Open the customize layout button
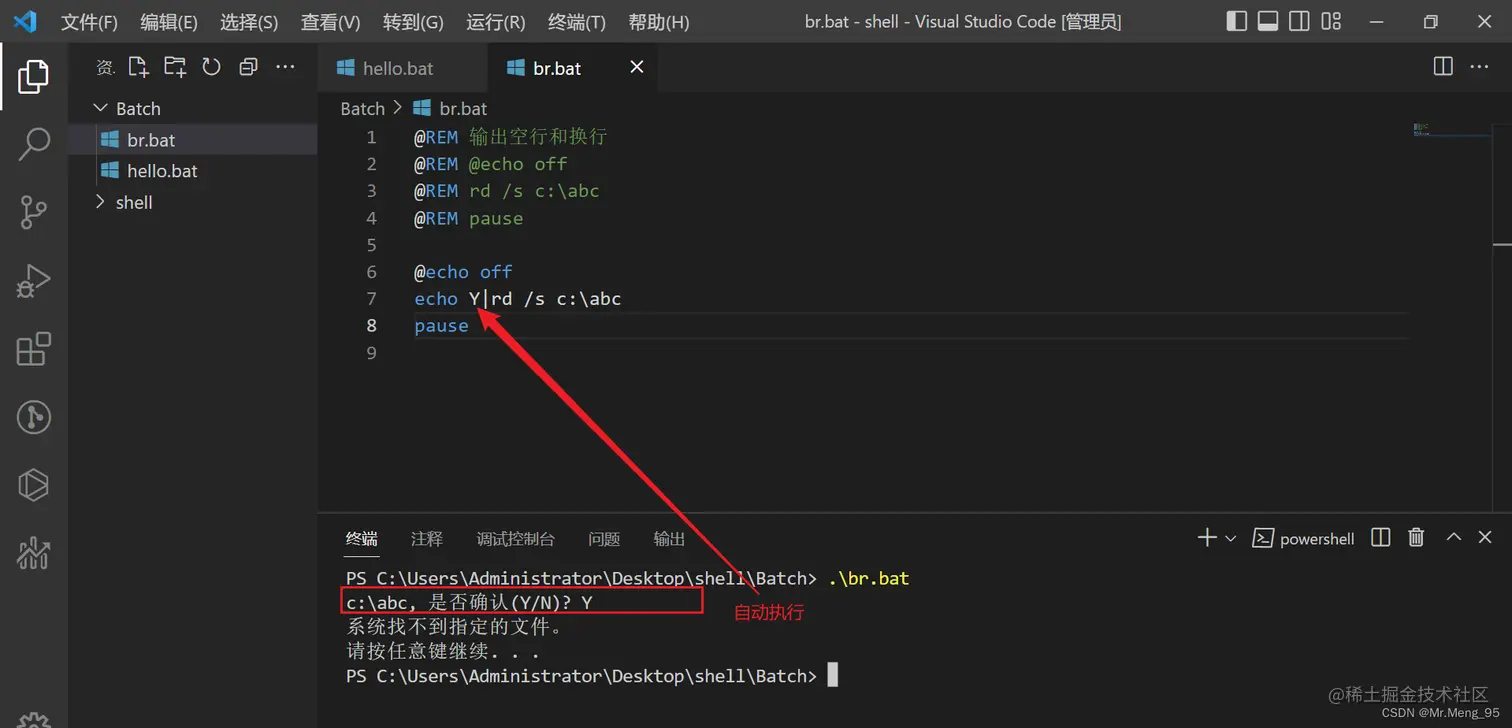 coord(1331,21)
